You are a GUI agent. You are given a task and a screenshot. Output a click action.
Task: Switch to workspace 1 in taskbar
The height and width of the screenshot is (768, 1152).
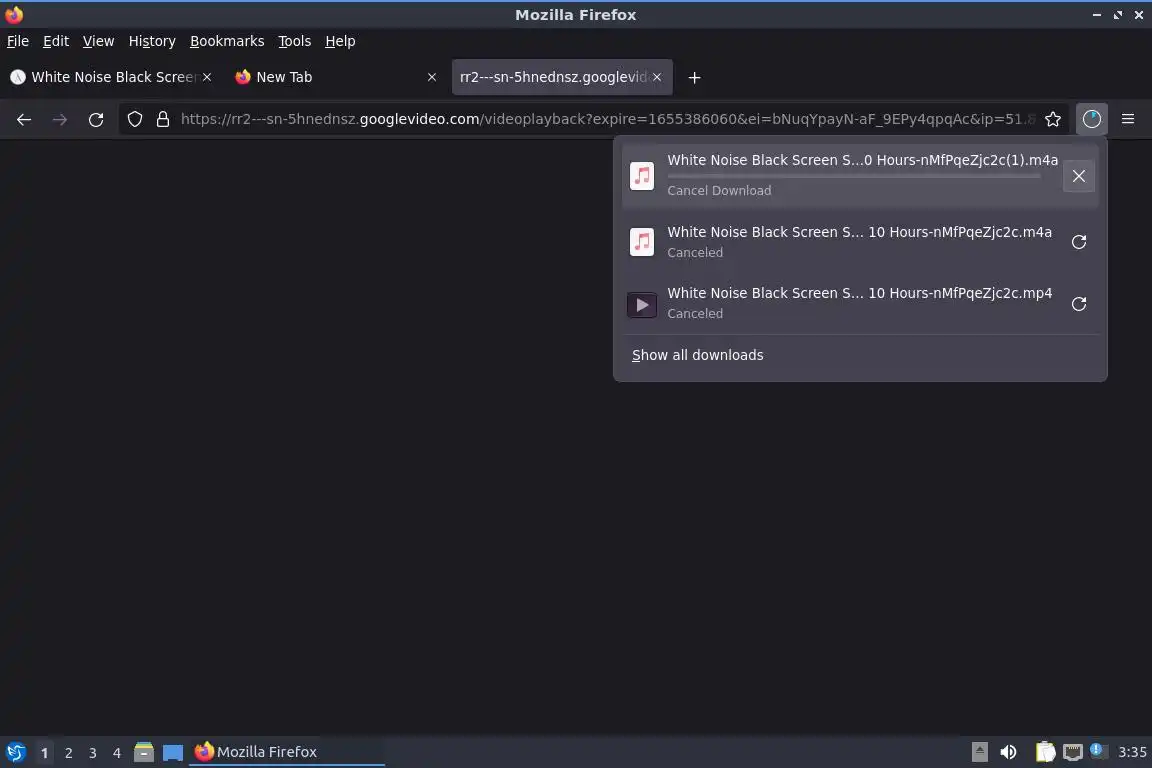(x=44, y=753)
